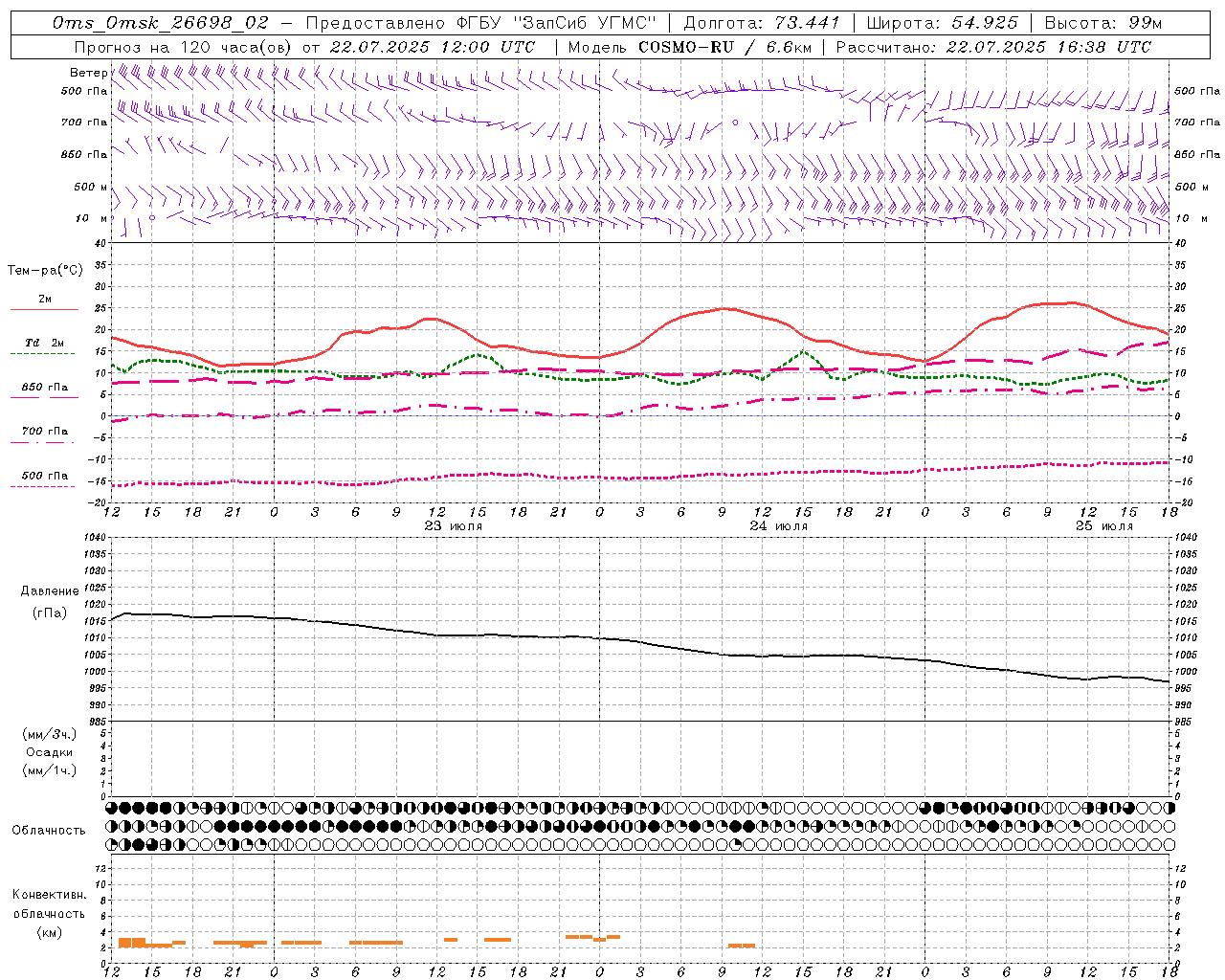The width and height of the screenshot is (1225, 980).
Task: Click the 'Давление' pressure panel label
Action: point(50,591)
